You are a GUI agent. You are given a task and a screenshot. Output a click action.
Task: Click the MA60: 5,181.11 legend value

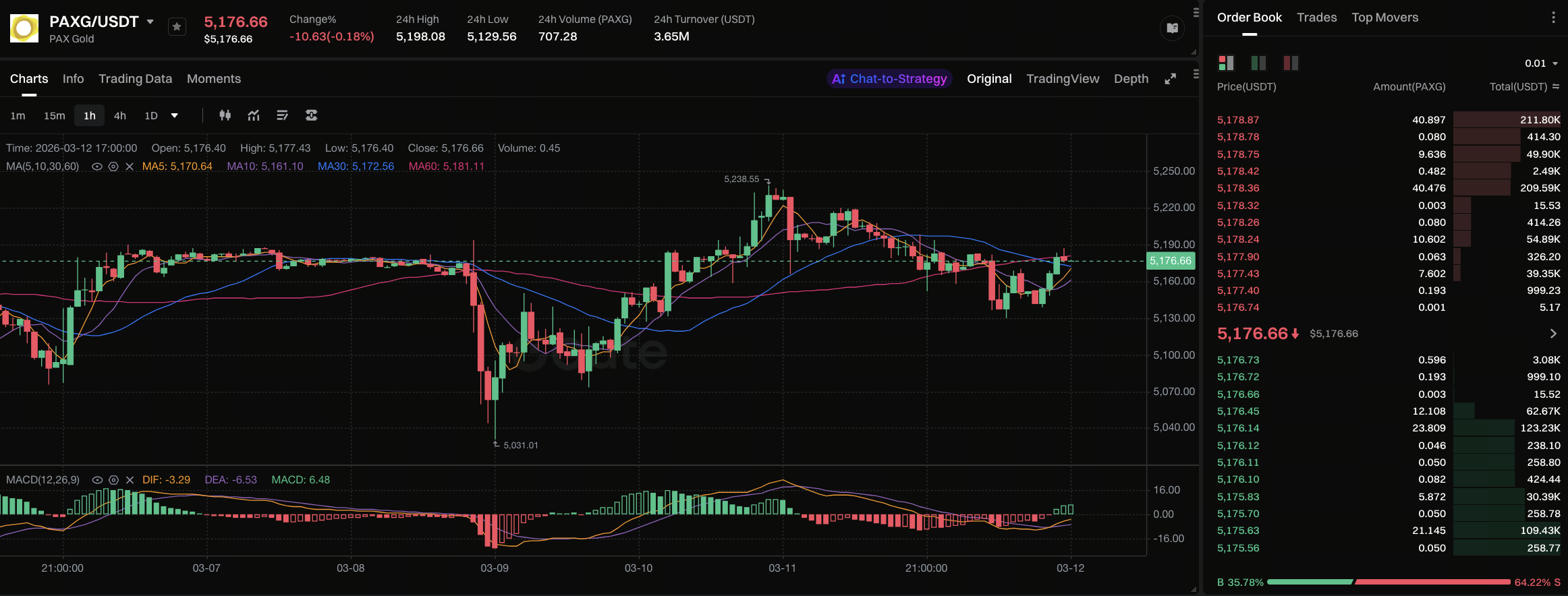pyautogui.click(x=447, y=167)
